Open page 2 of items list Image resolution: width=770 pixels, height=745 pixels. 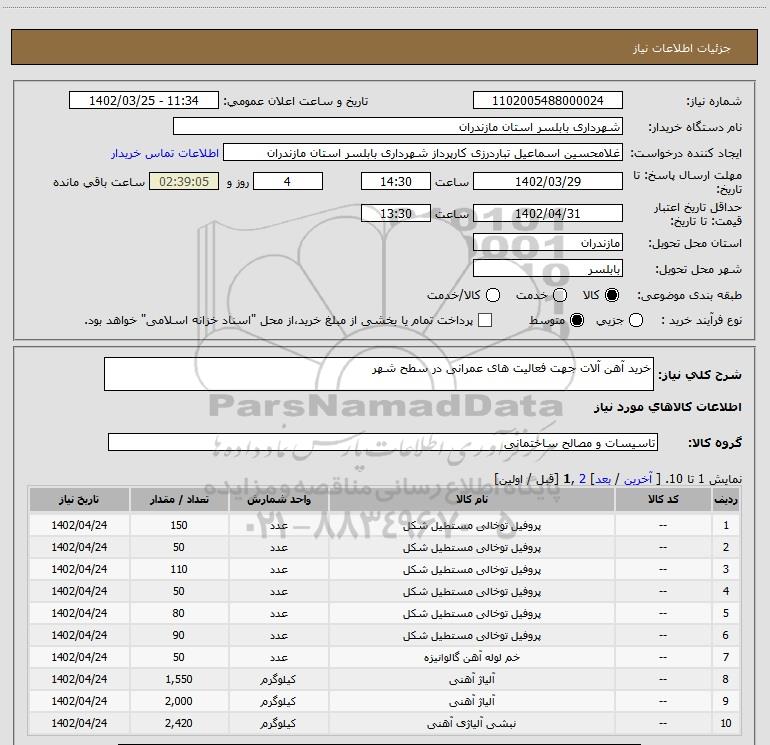pyautogui.click(x=582, y=479)
